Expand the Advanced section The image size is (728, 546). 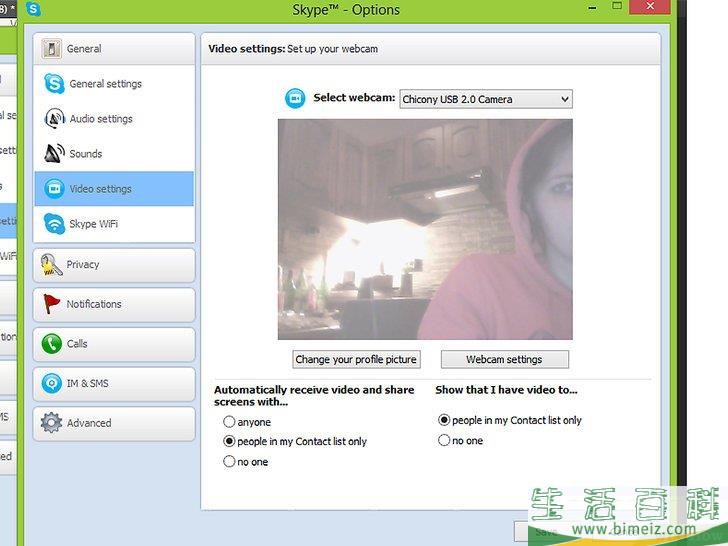(x=114, y=423)
